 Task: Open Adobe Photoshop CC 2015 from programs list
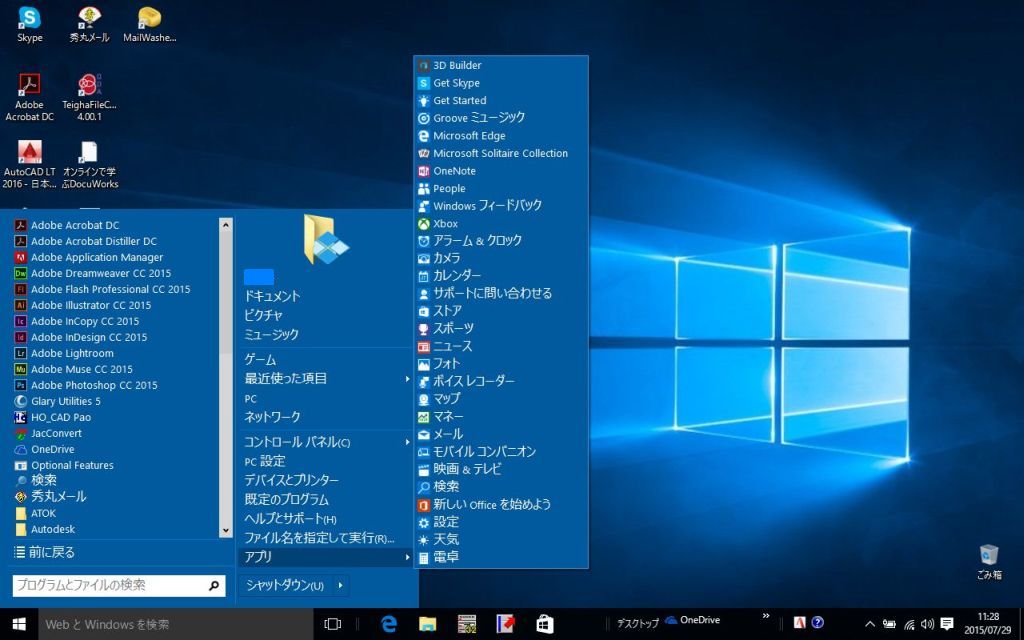[x=93, y=385]
